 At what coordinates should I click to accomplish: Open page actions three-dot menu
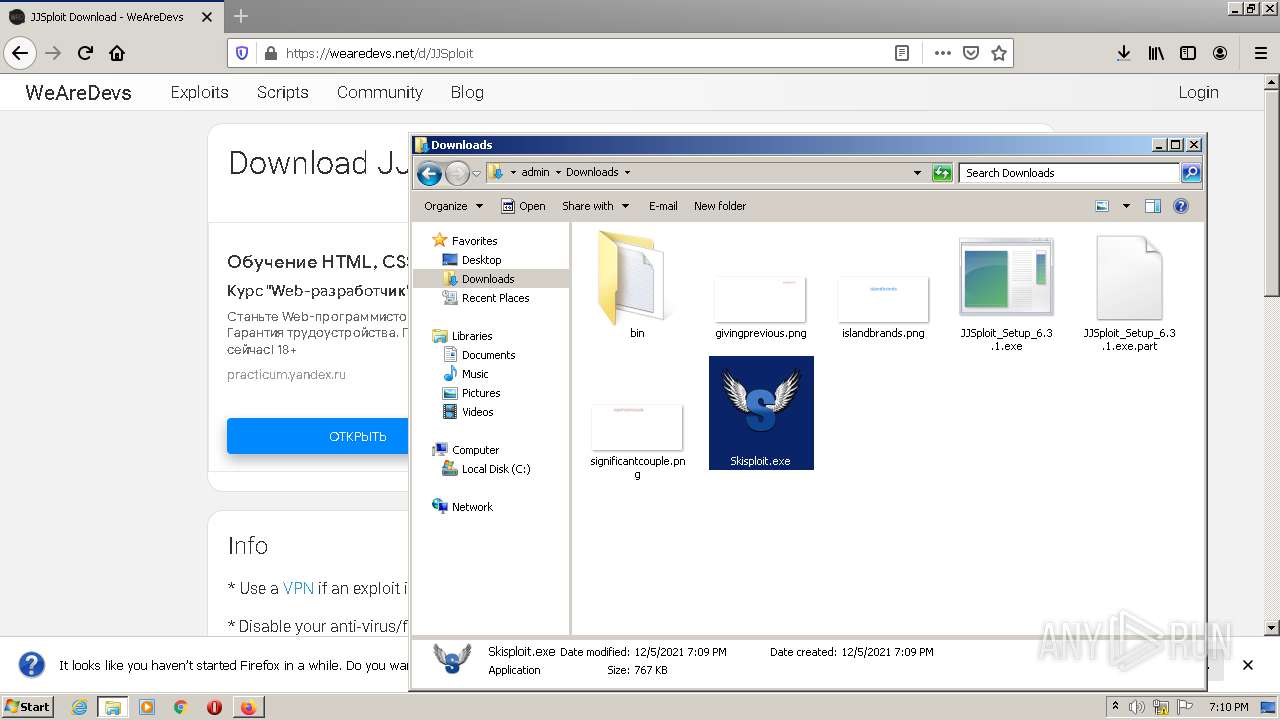[x=942, y=53]
